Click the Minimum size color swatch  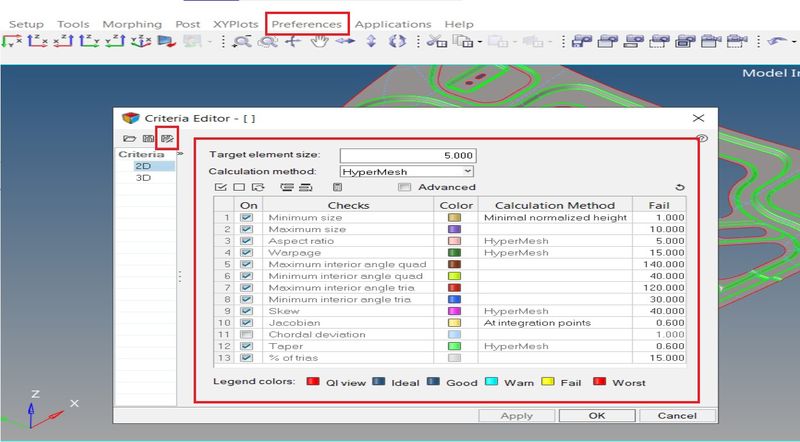tap(454, 217)
